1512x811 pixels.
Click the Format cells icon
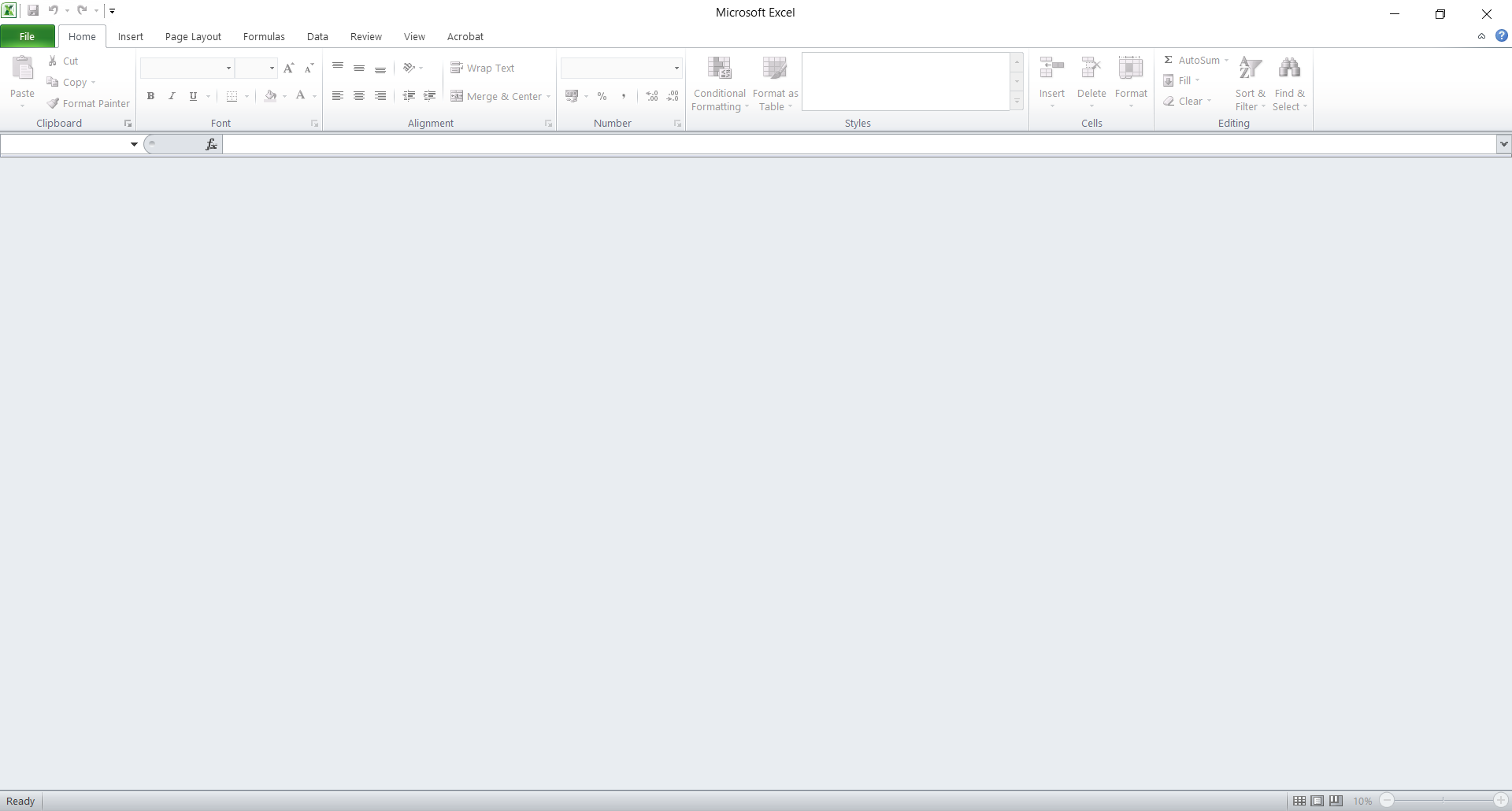[1131, 68]
